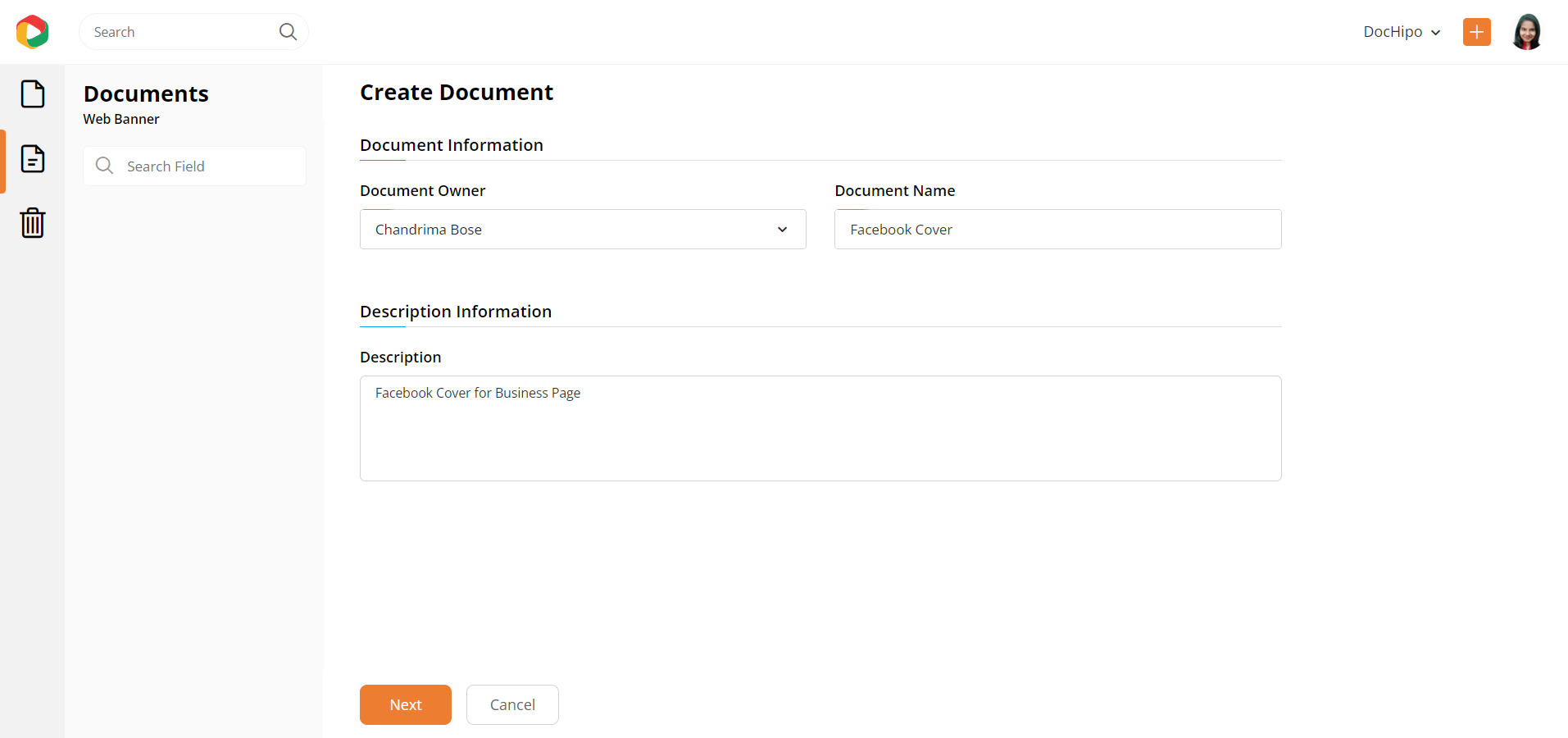Click the orange plus create button
1568x738 pixels.
[1476, 32]
